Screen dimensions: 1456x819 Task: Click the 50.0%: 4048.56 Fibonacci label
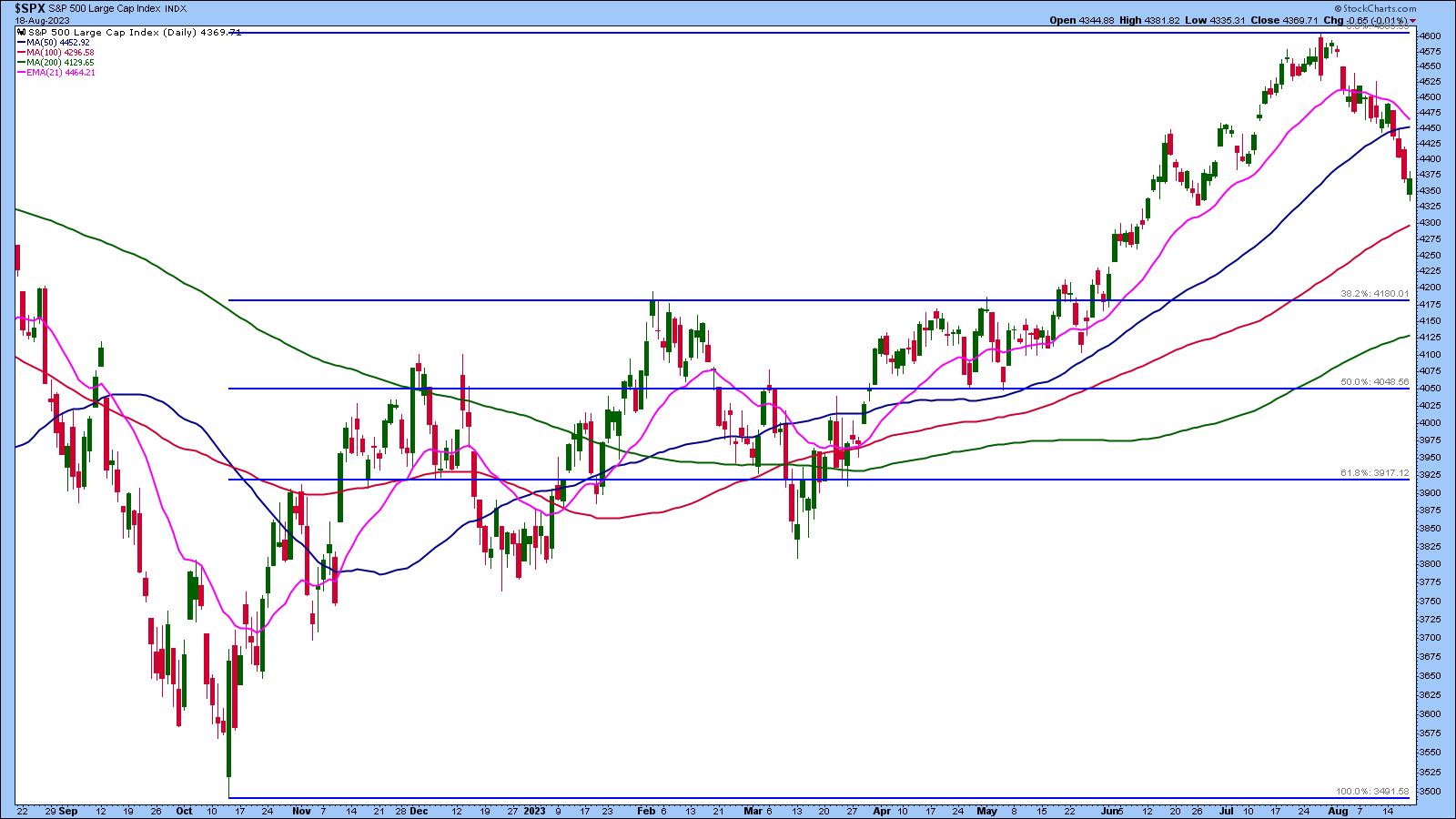1374,382
